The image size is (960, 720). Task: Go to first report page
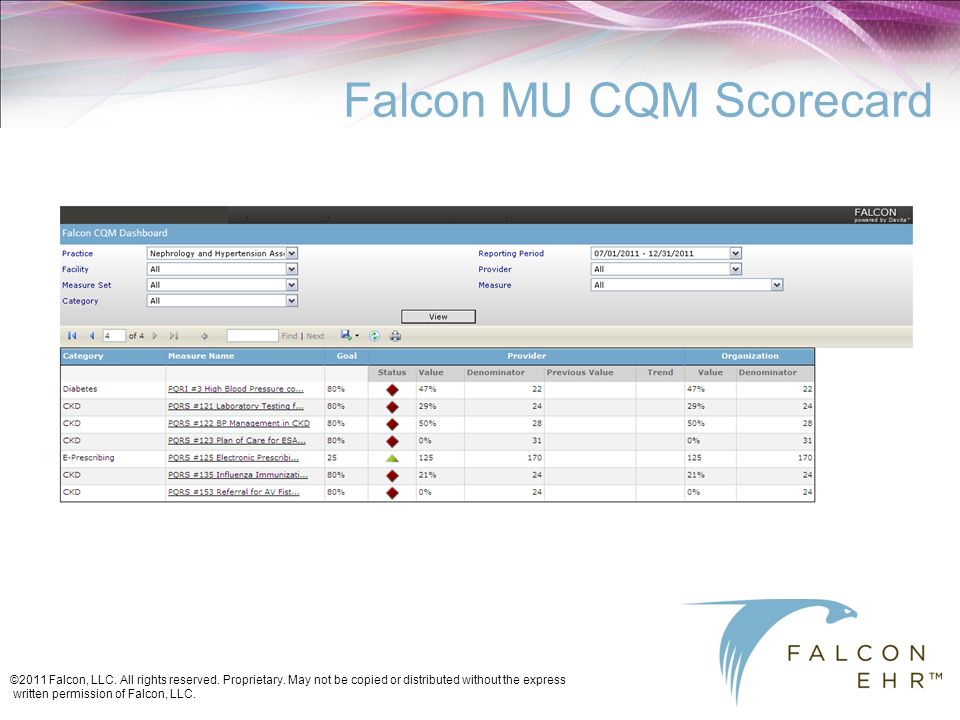point(72,336)
